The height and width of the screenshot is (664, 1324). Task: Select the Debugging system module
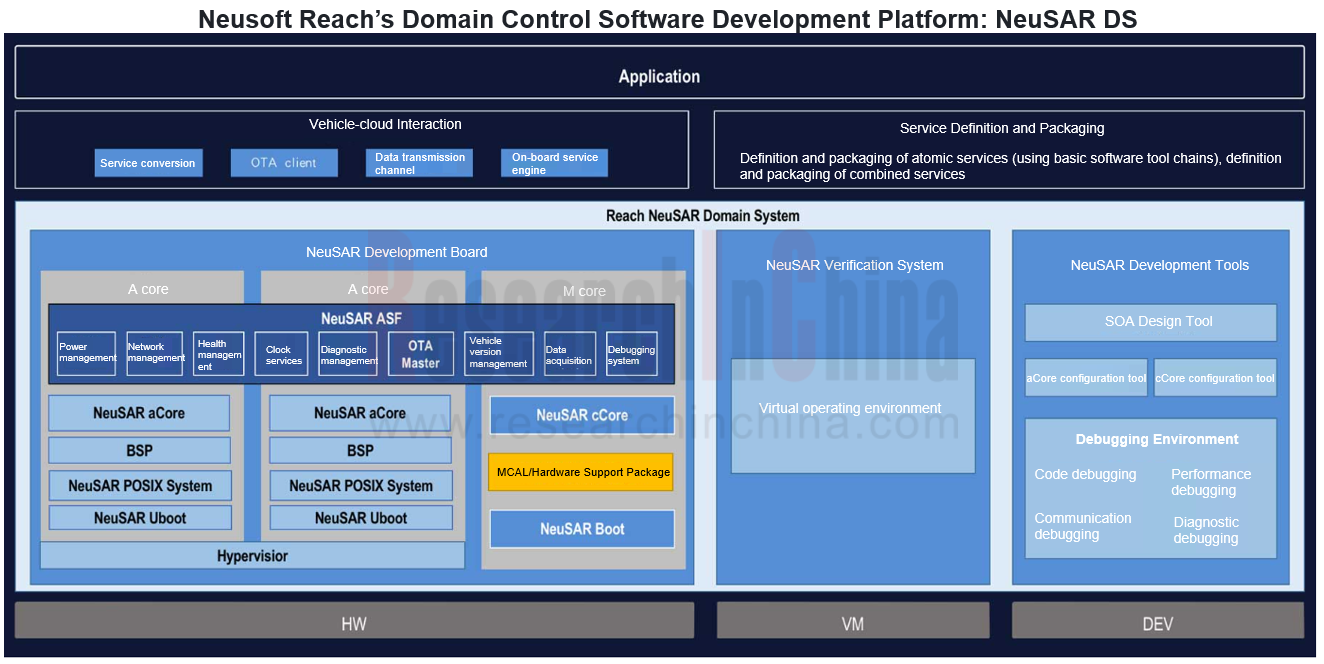click(632, 354)
